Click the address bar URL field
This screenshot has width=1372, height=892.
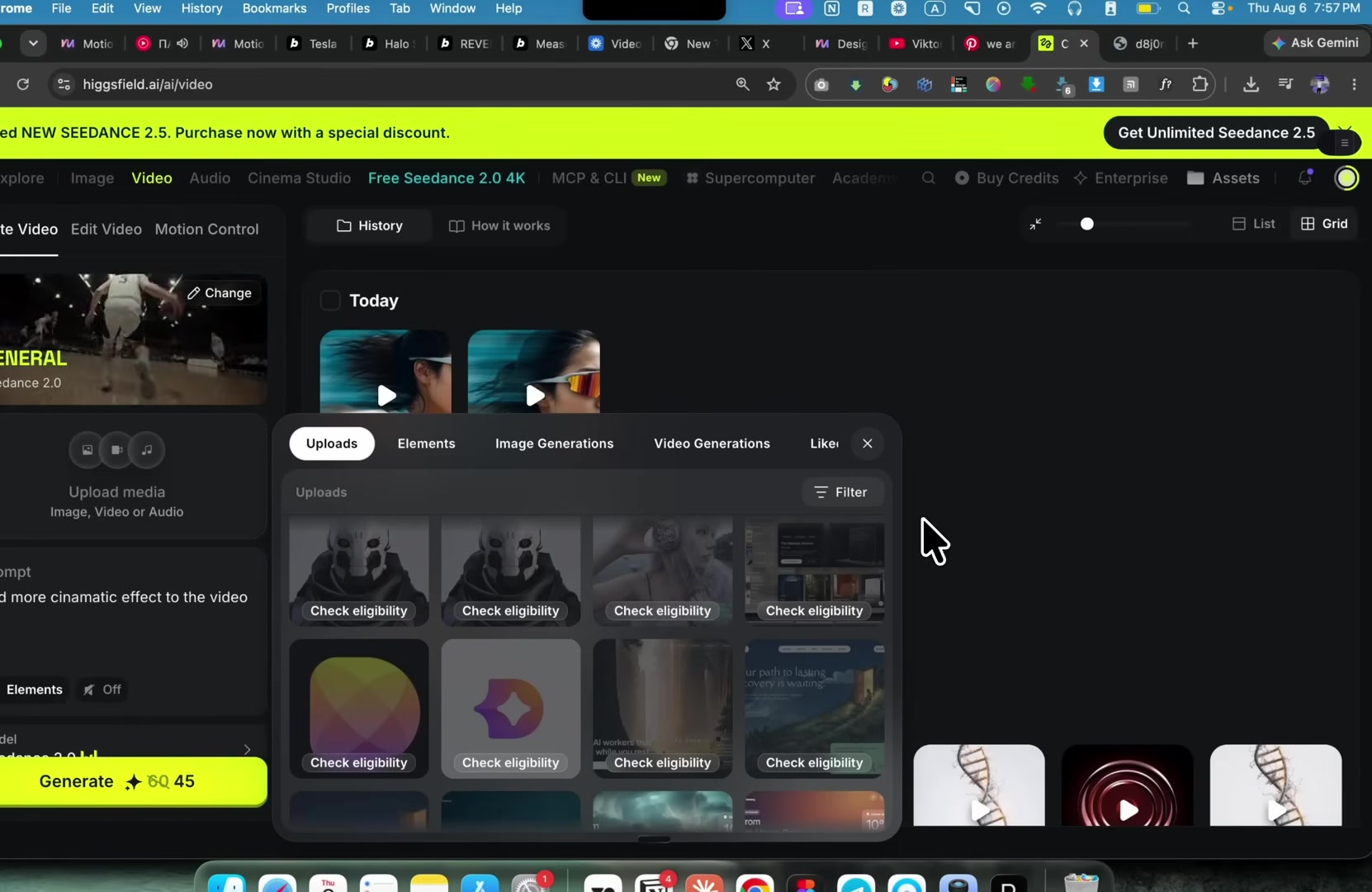click(x=396, y=84)
